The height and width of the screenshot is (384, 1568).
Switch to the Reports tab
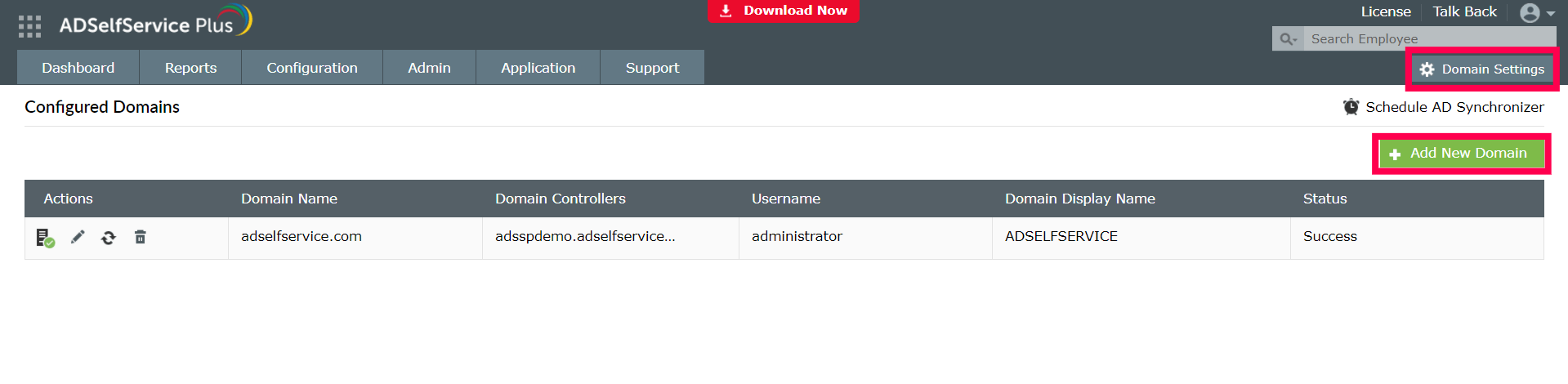pos(190,68)
